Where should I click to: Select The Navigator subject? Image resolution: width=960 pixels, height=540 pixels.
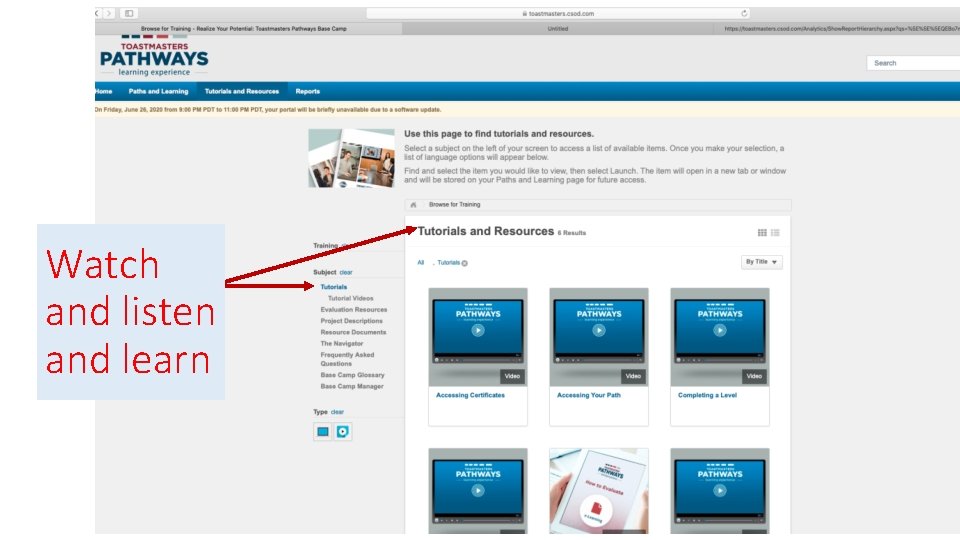tap(342, 343)
